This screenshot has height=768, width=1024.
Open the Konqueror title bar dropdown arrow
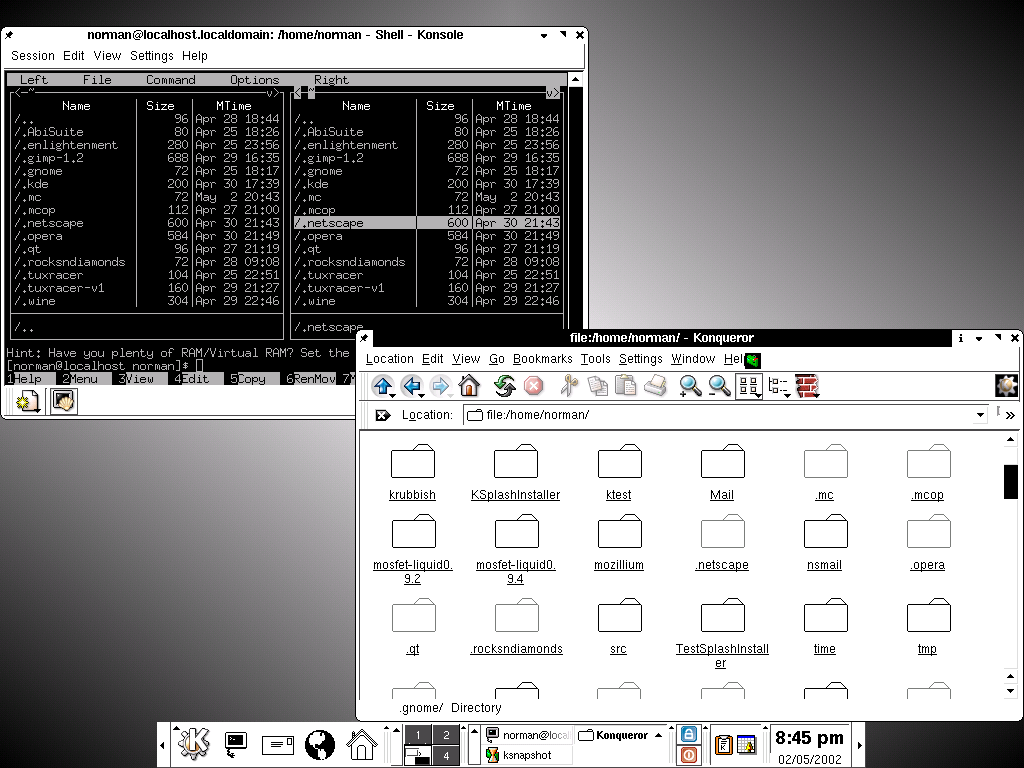(x=979, y=338)
